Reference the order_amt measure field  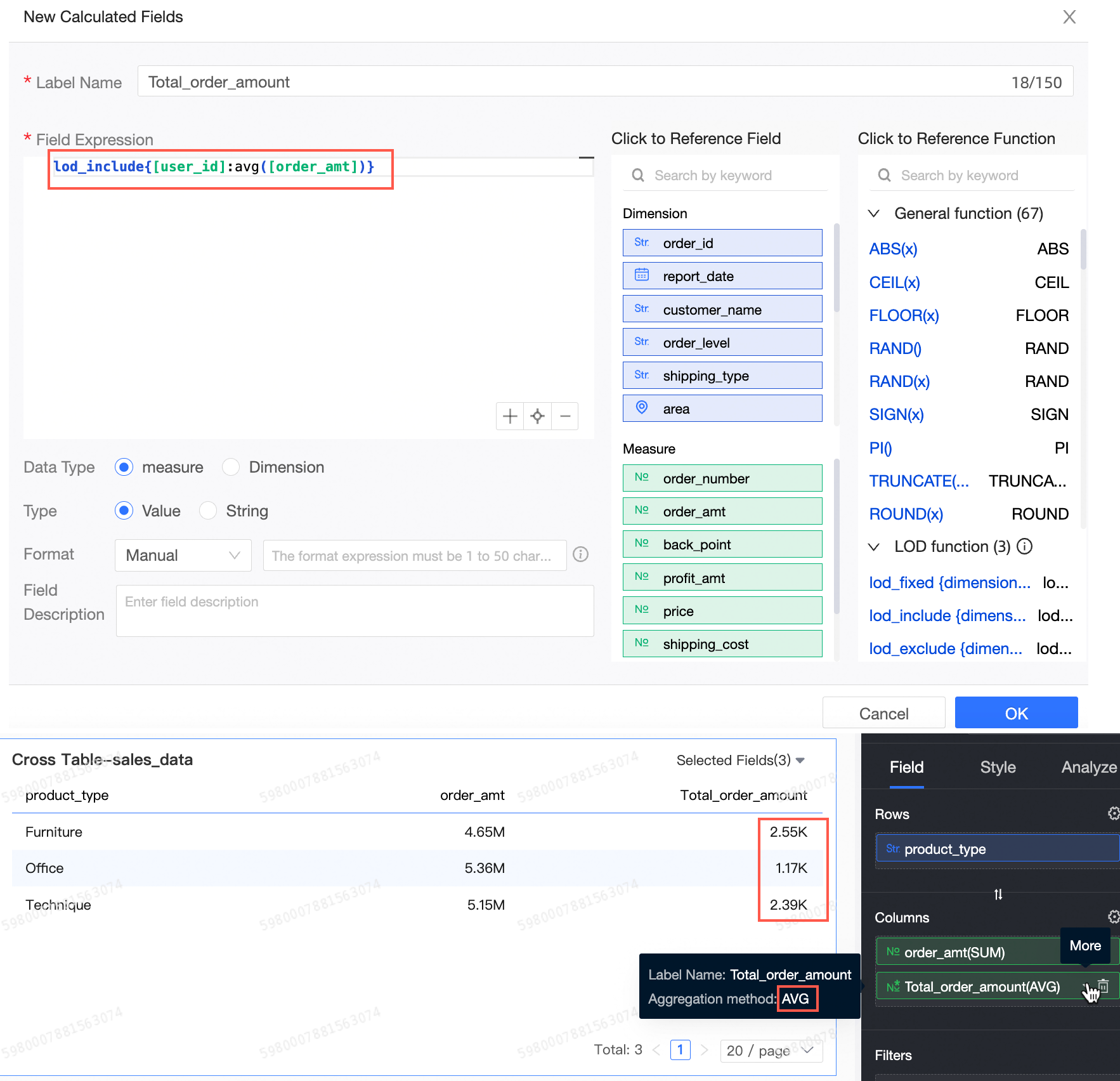tap(722, 511)
